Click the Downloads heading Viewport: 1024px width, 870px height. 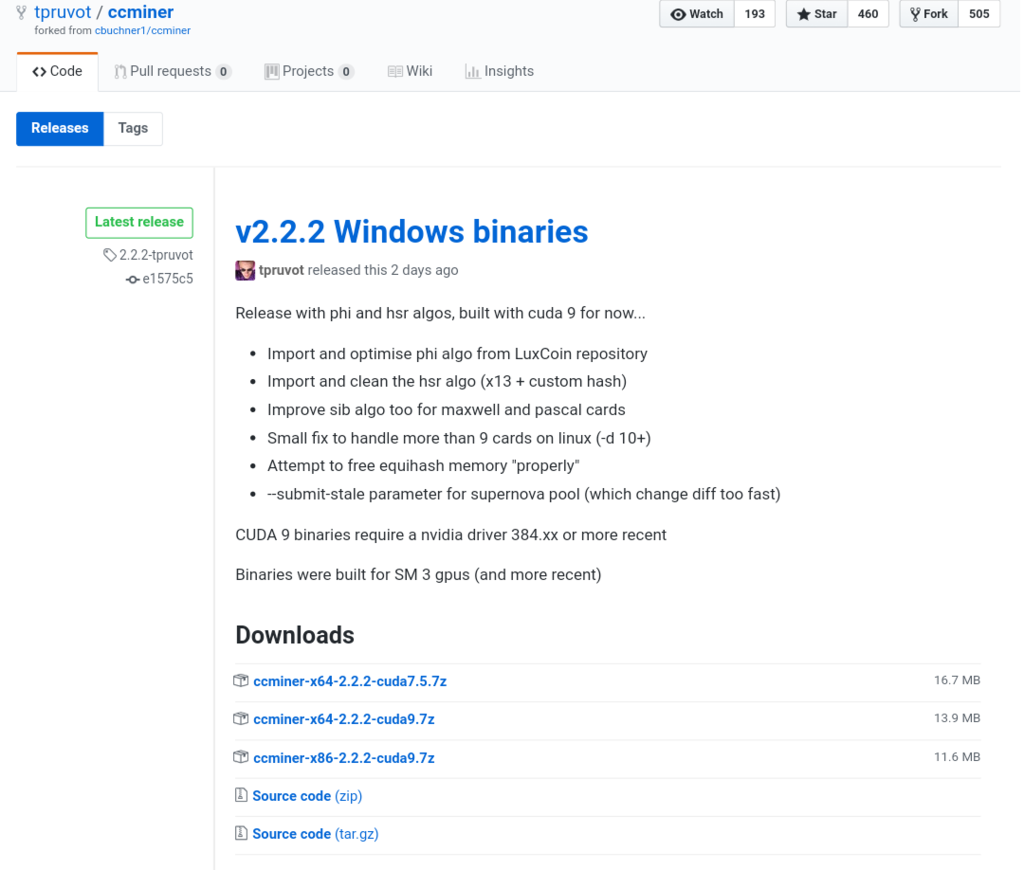295,635
